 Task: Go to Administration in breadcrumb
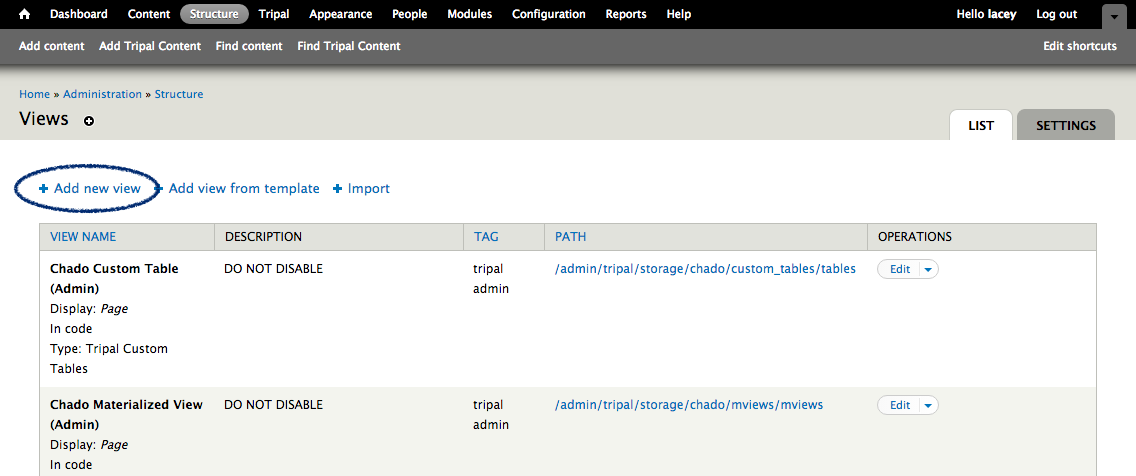tap(102, 94)
